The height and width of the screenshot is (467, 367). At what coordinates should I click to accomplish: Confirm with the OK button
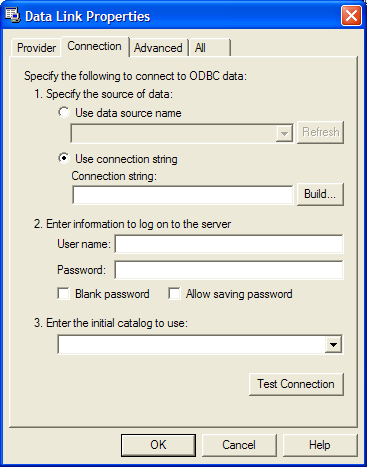point(158,445)
